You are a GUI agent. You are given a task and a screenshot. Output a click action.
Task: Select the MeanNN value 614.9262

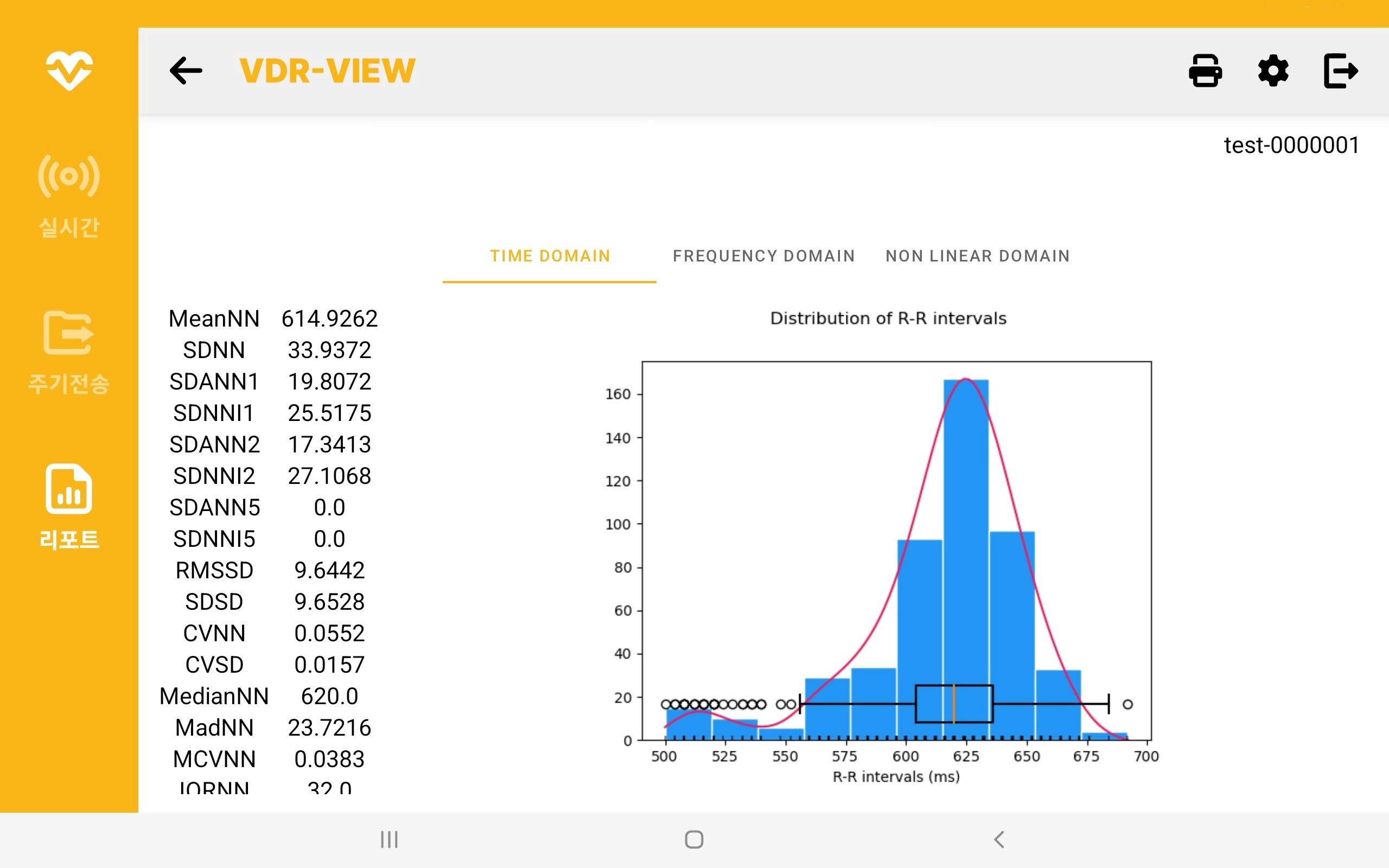329,318
